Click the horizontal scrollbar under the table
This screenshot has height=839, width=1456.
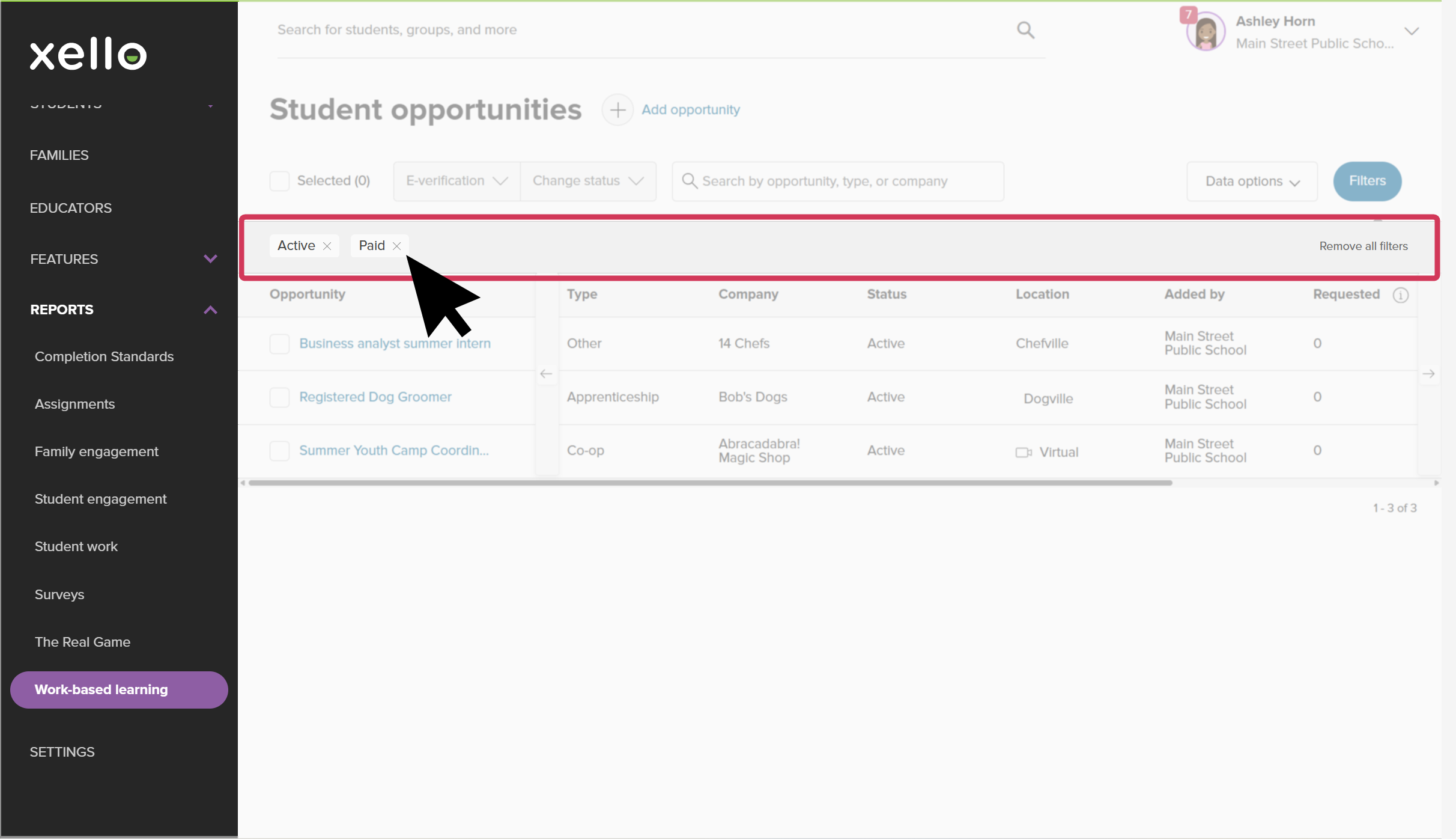tap(710, 483)
